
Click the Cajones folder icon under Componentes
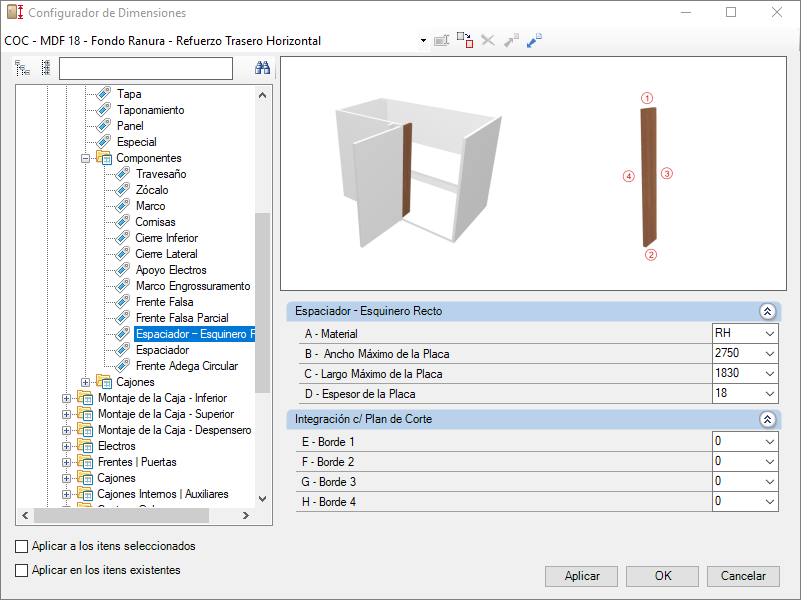click(x=104, y=381)
